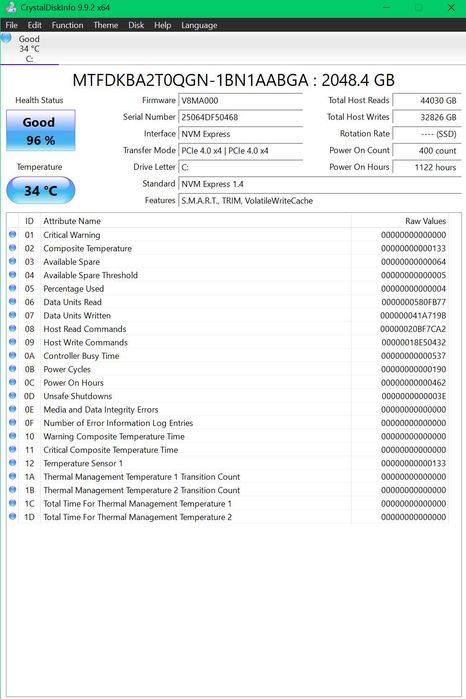Viewport: 466px width, 699px height.
Task: Click the Raw Values column header
Action: (x=400, y=221)
